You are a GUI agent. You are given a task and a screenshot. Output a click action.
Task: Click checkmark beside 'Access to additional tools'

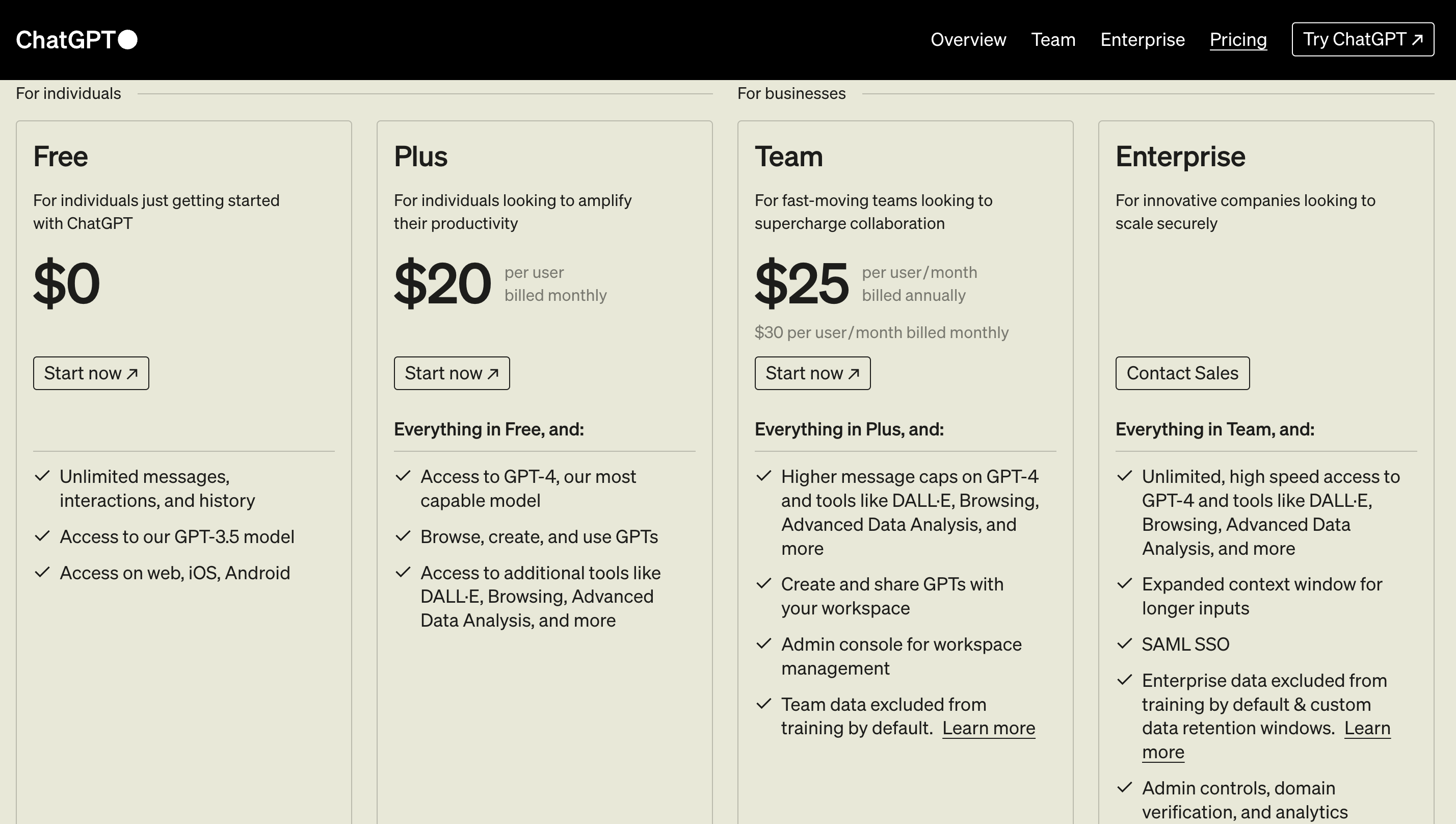(403, 572)
